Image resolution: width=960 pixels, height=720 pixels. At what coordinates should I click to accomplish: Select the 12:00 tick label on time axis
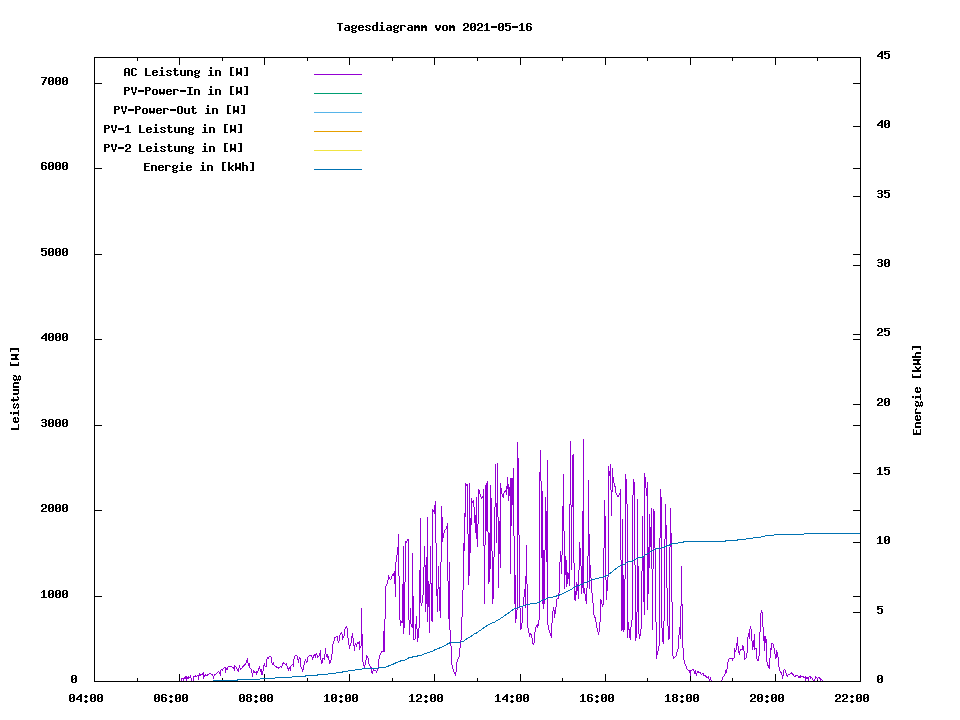click(x=427, y=698)
